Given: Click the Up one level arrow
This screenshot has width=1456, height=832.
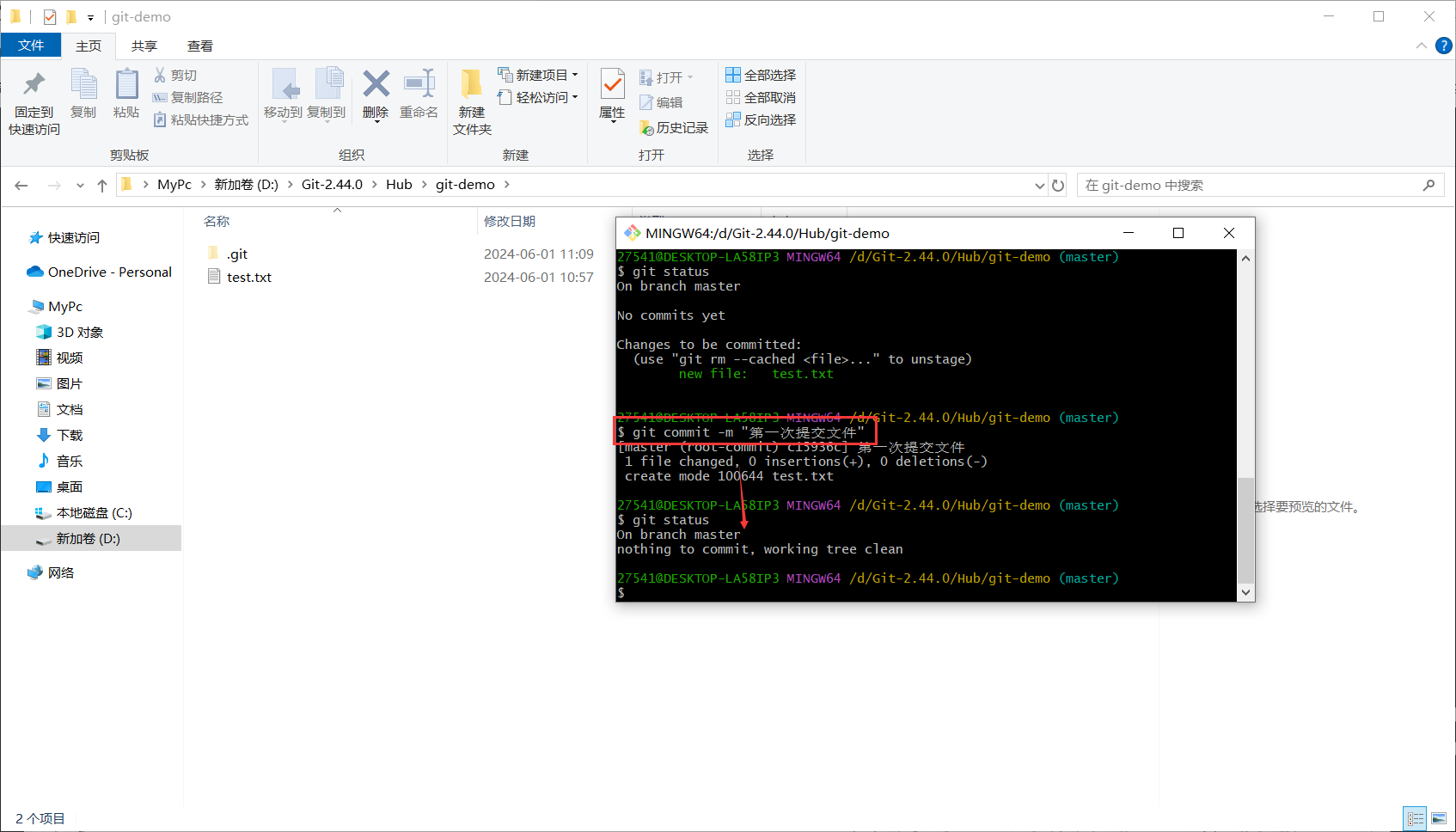Looking at the screenshot, I should (102, 185).
